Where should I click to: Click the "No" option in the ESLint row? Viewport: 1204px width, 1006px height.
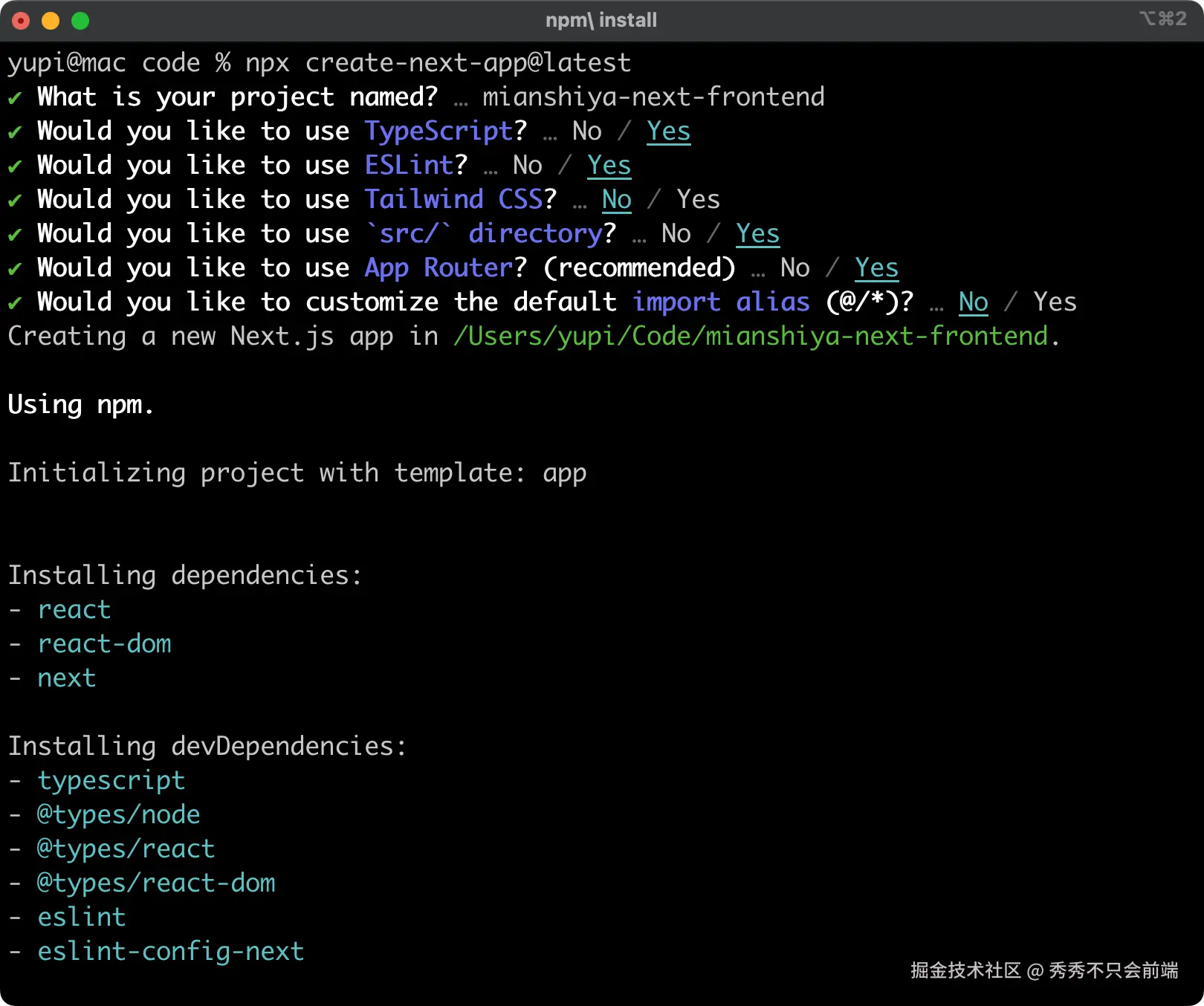click(x=528, y=166)
